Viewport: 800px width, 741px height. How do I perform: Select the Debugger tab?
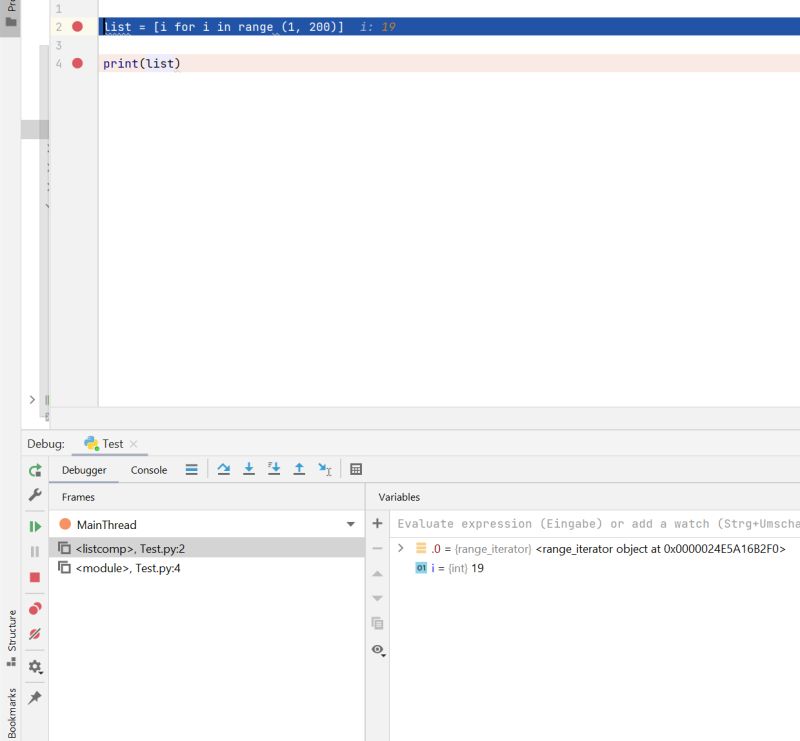(85, 469)
